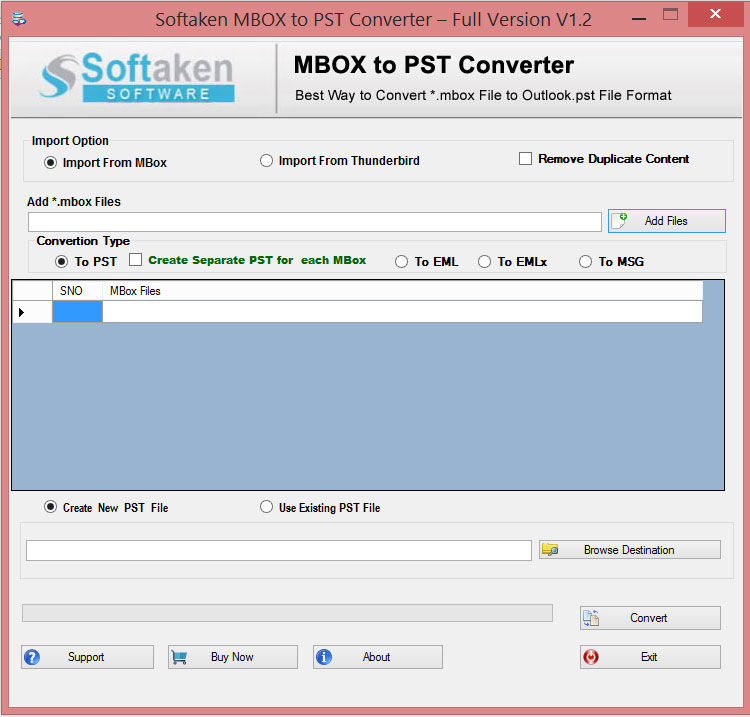Image resolution: width=750 pixels, height=717 pixels.
Task: Click the folder icon on Browse Destination
Action: [x=550, y=549]
